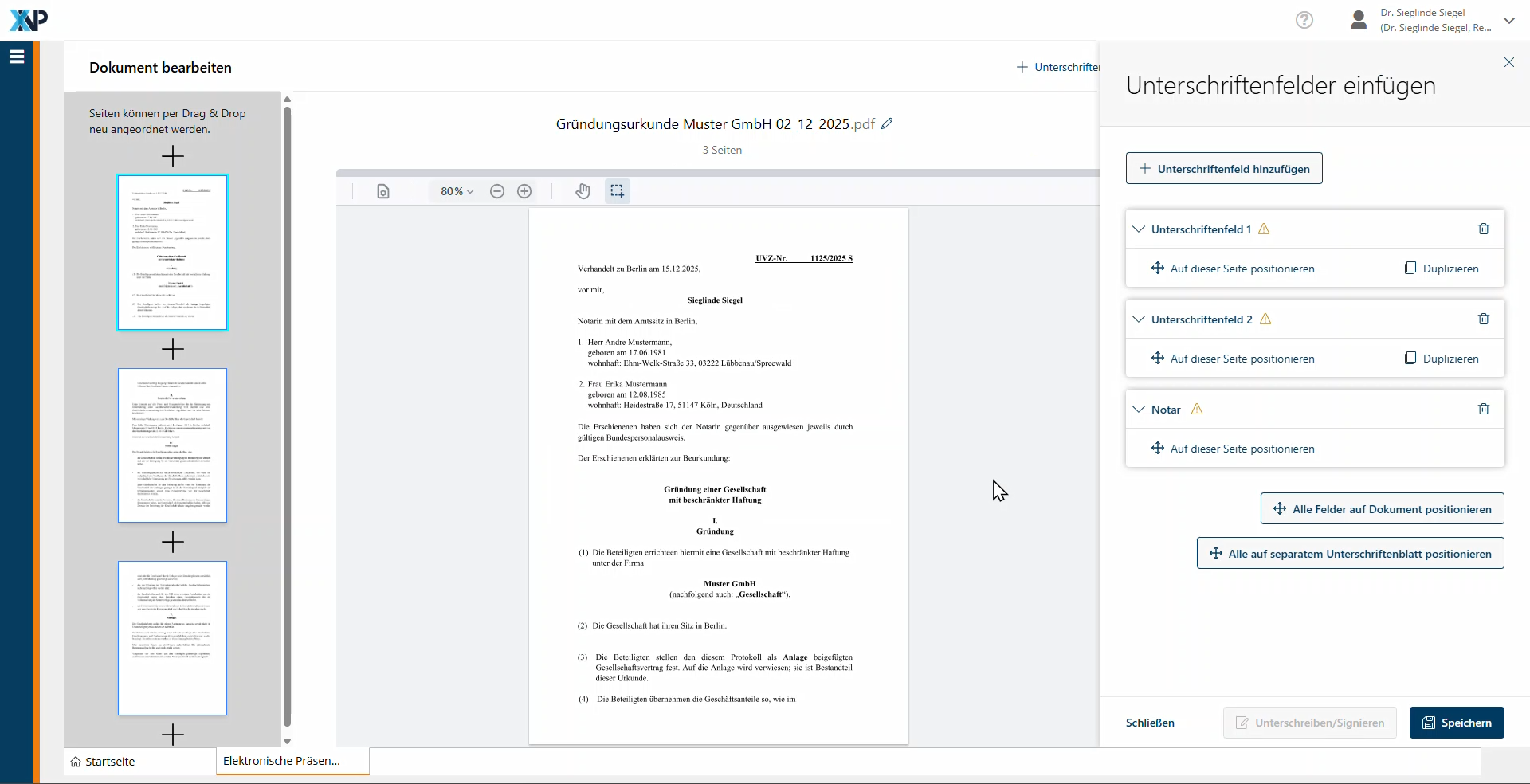Click the document page view icon
Viewport: 1530px width, 784px height.
tap(383, 191)
